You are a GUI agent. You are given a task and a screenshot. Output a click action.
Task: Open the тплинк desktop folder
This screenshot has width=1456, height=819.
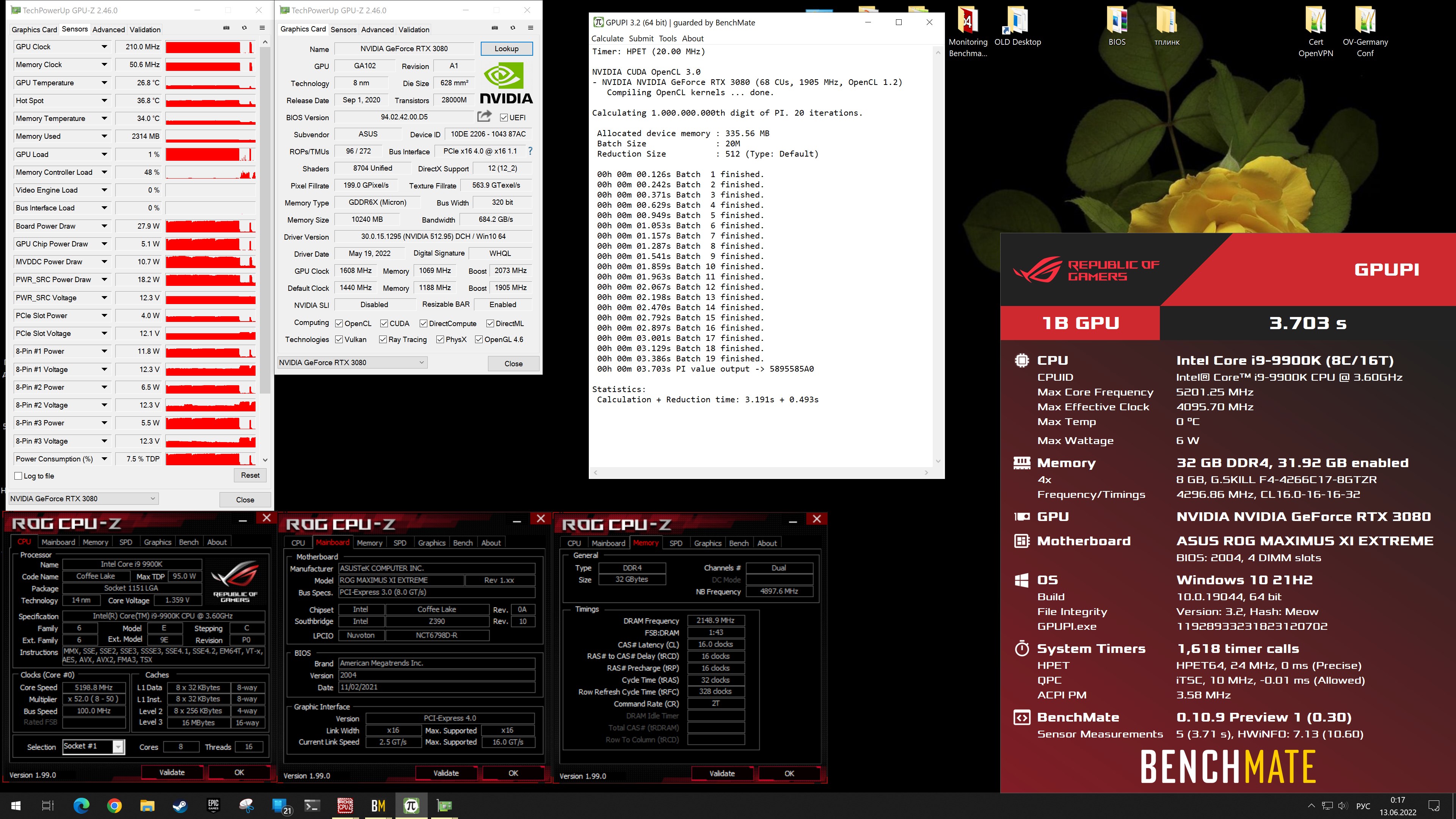(x=1167, y=26)
